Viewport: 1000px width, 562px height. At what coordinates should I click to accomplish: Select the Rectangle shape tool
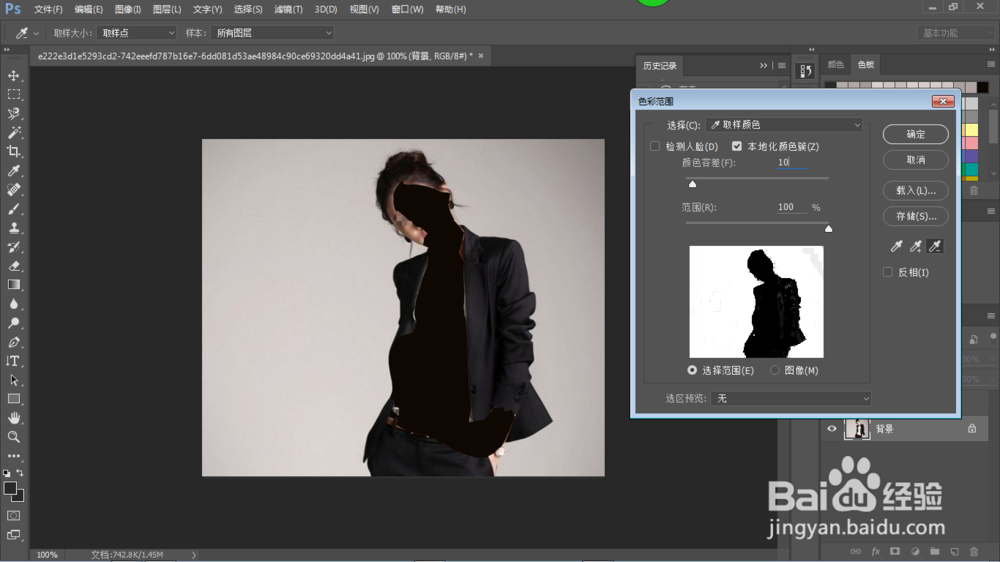13,399
